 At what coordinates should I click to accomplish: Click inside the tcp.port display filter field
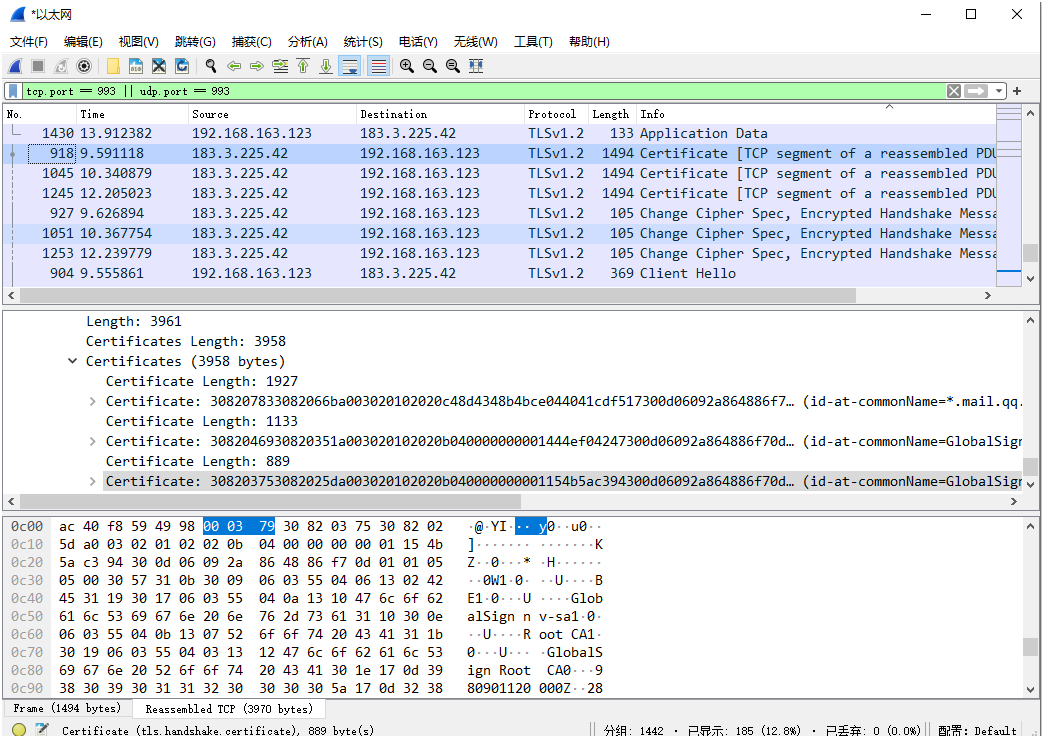tap(483, 91)
